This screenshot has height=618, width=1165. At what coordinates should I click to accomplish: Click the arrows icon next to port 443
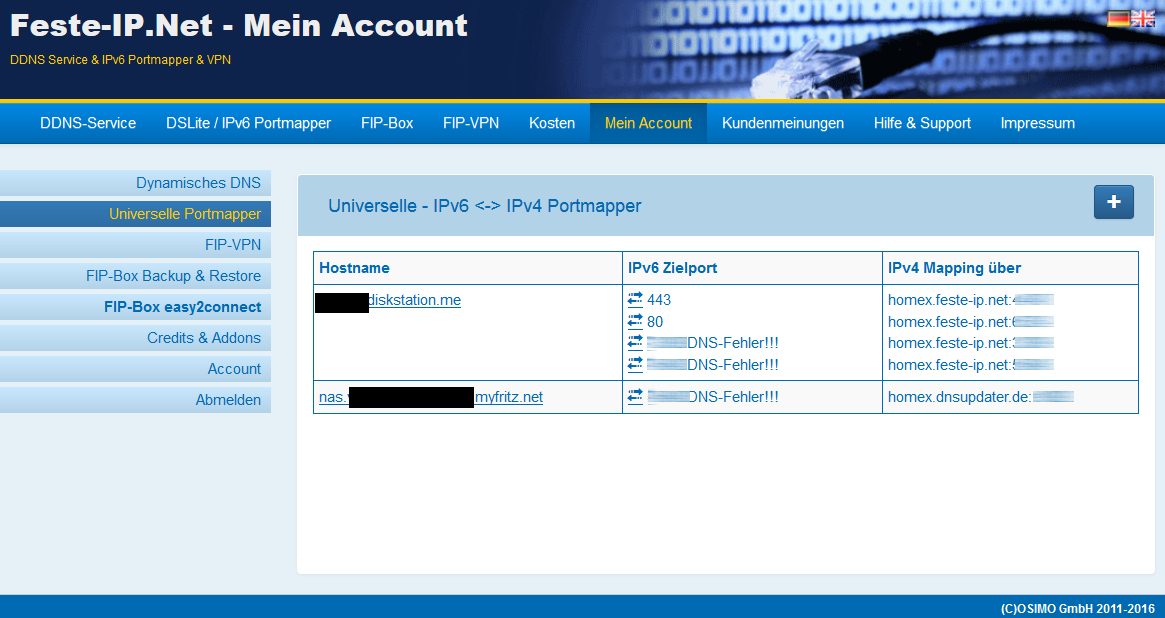tap(635, 299)
